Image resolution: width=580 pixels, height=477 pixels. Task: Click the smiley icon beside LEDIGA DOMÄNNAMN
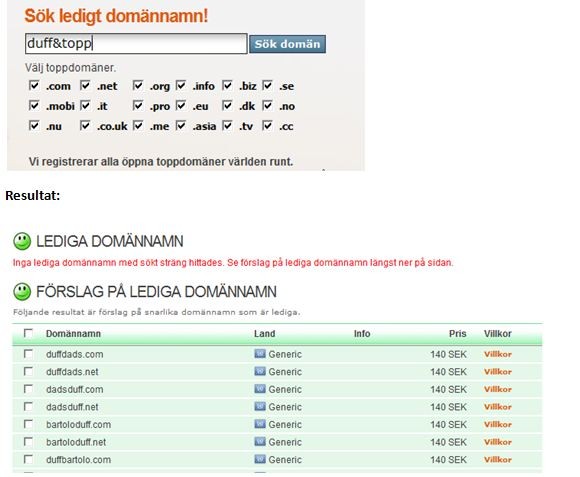coord(22,241)
